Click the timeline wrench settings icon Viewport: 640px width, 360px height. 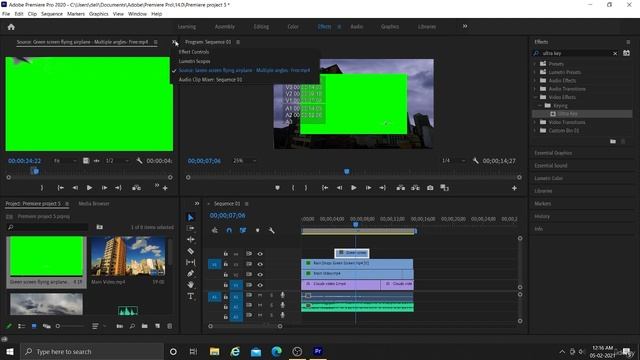point(271,231)
